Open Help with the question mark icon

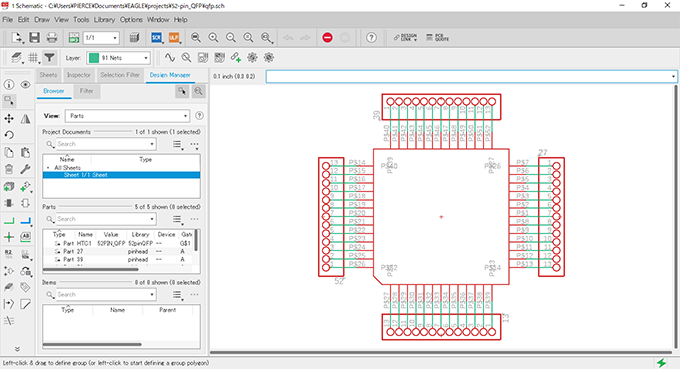tap(371, 38)
